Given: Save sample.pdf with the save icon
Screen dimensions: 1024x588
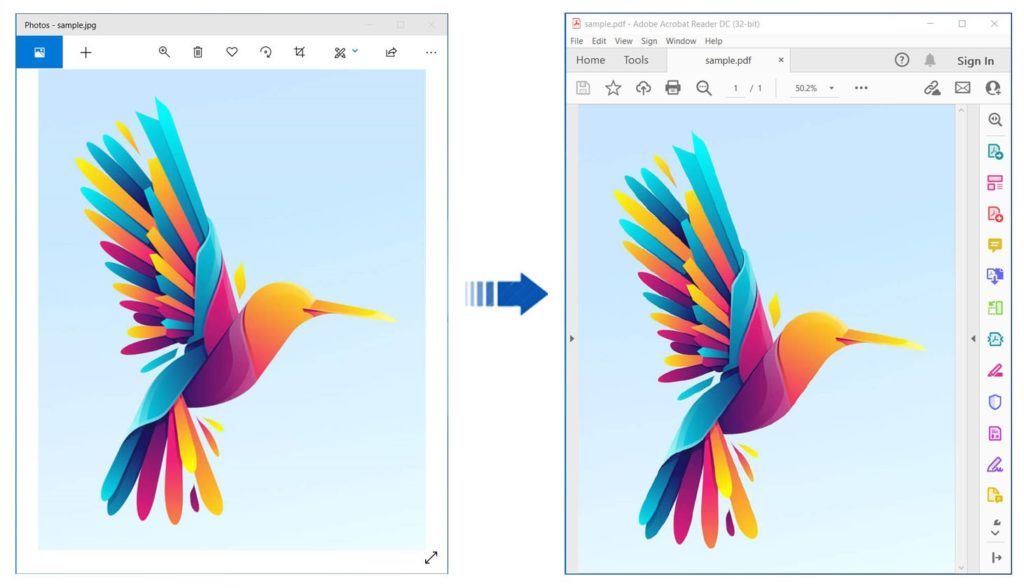Looking at the screenshot, I should [582, 88].
